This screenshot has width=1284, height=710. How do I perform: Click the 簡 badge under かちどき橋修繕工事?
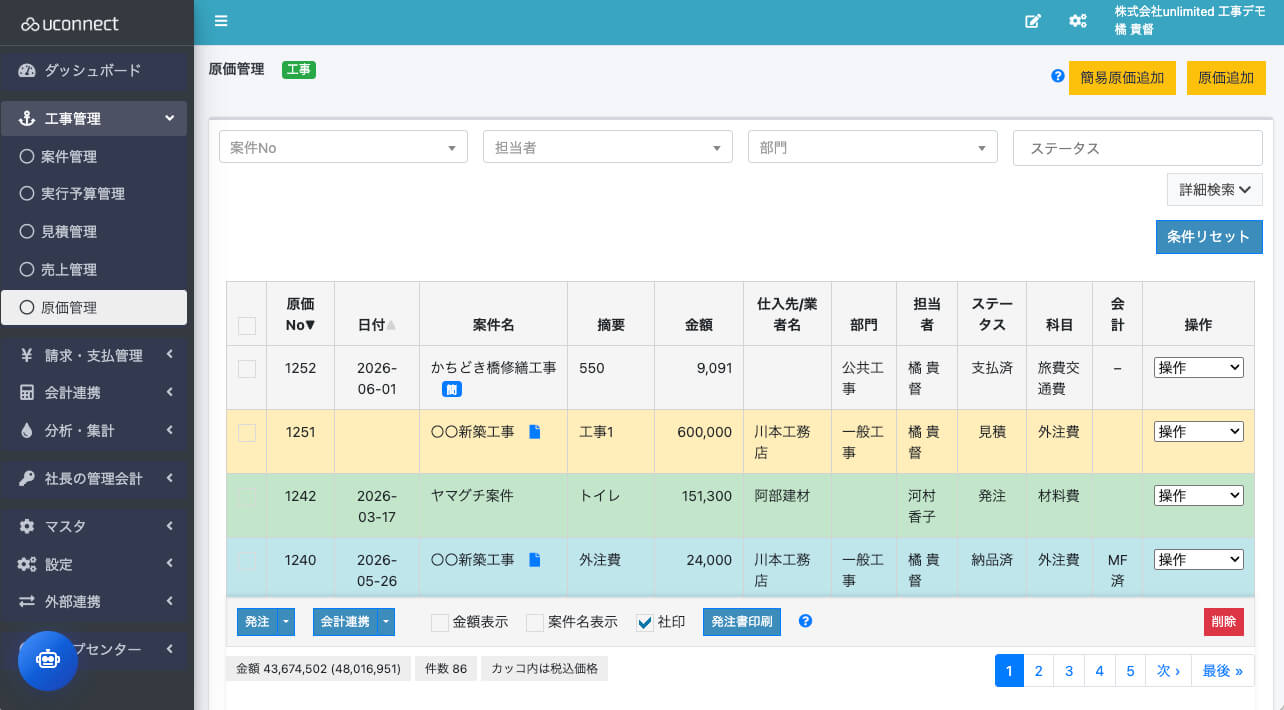click(452, 389)
